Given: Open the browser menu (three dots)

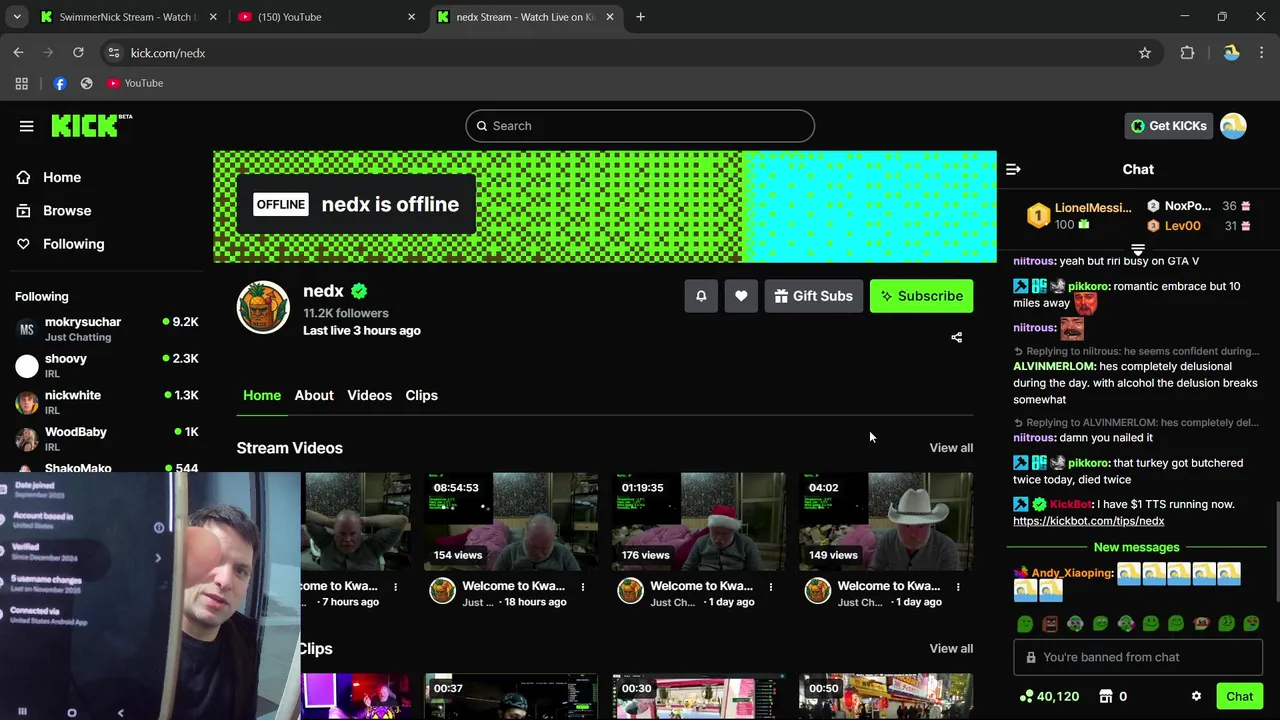Looking at the screenshot, I should (1262, 53).
